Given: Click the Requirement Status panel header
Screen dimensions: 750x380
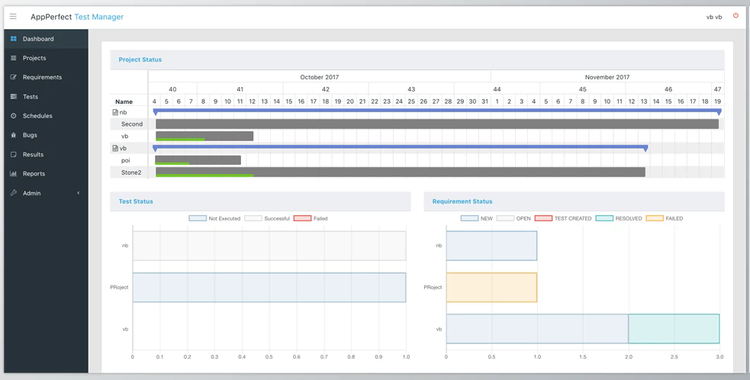Looking at the screenshot, I should click(x=574, y=201).
